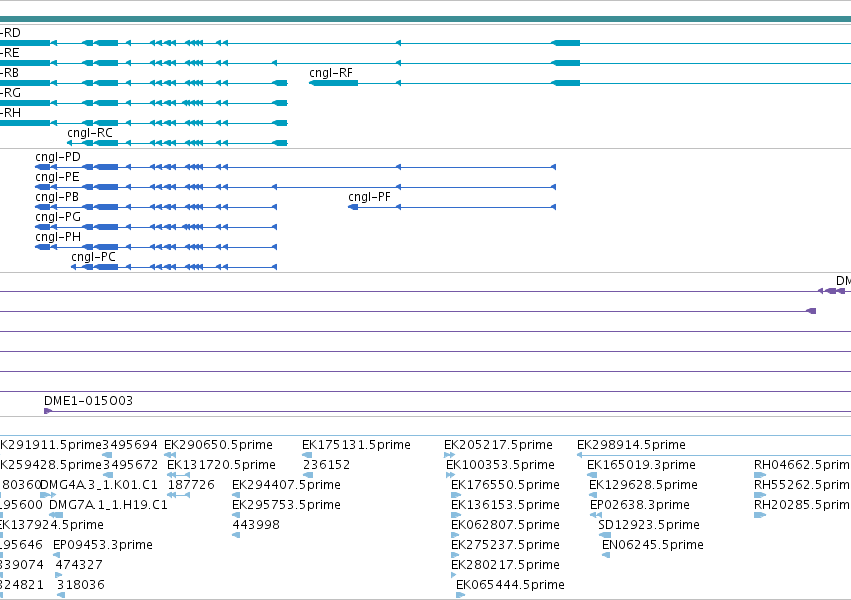851x600 pixels.
Task: Click the cngl-PB protein track label
Action: pyautogui.click(x=57, y=197)
